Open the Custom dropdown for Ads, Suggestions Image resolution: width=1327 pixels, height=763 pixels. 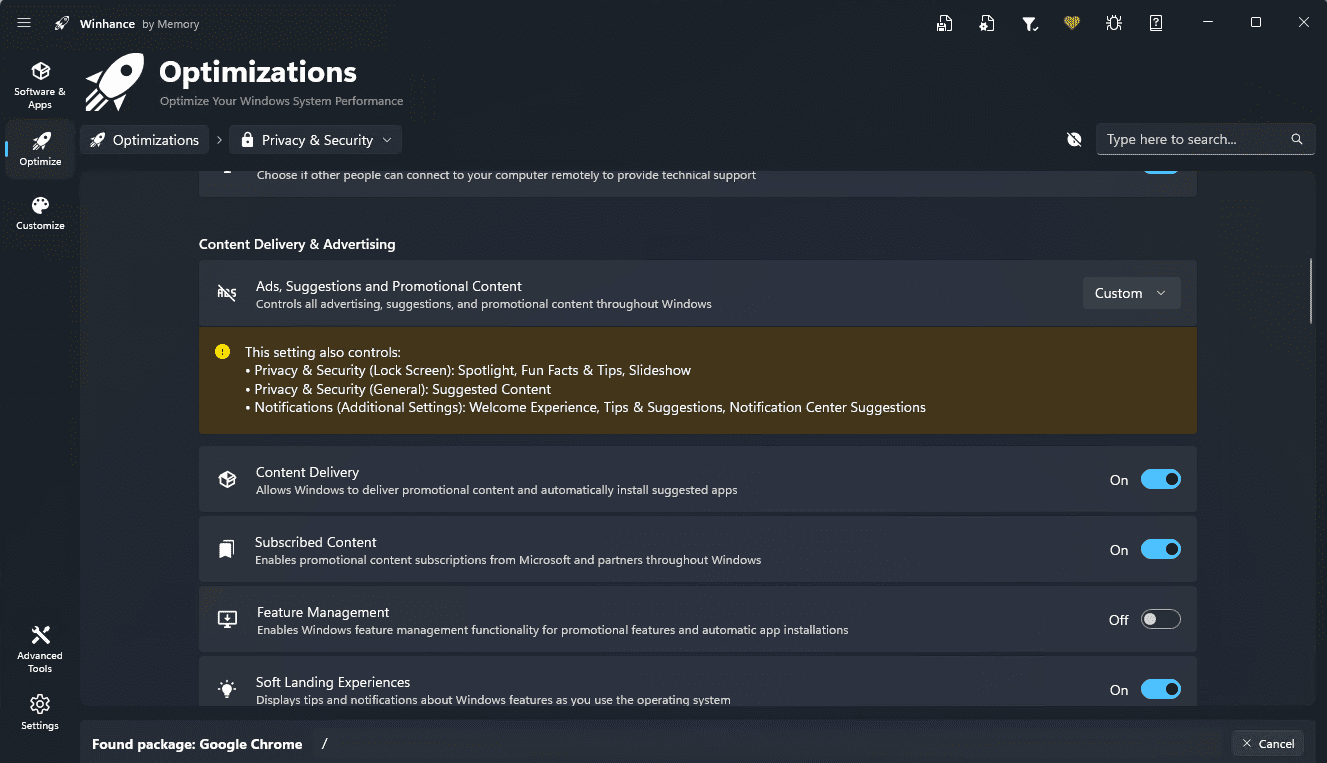1131,293
